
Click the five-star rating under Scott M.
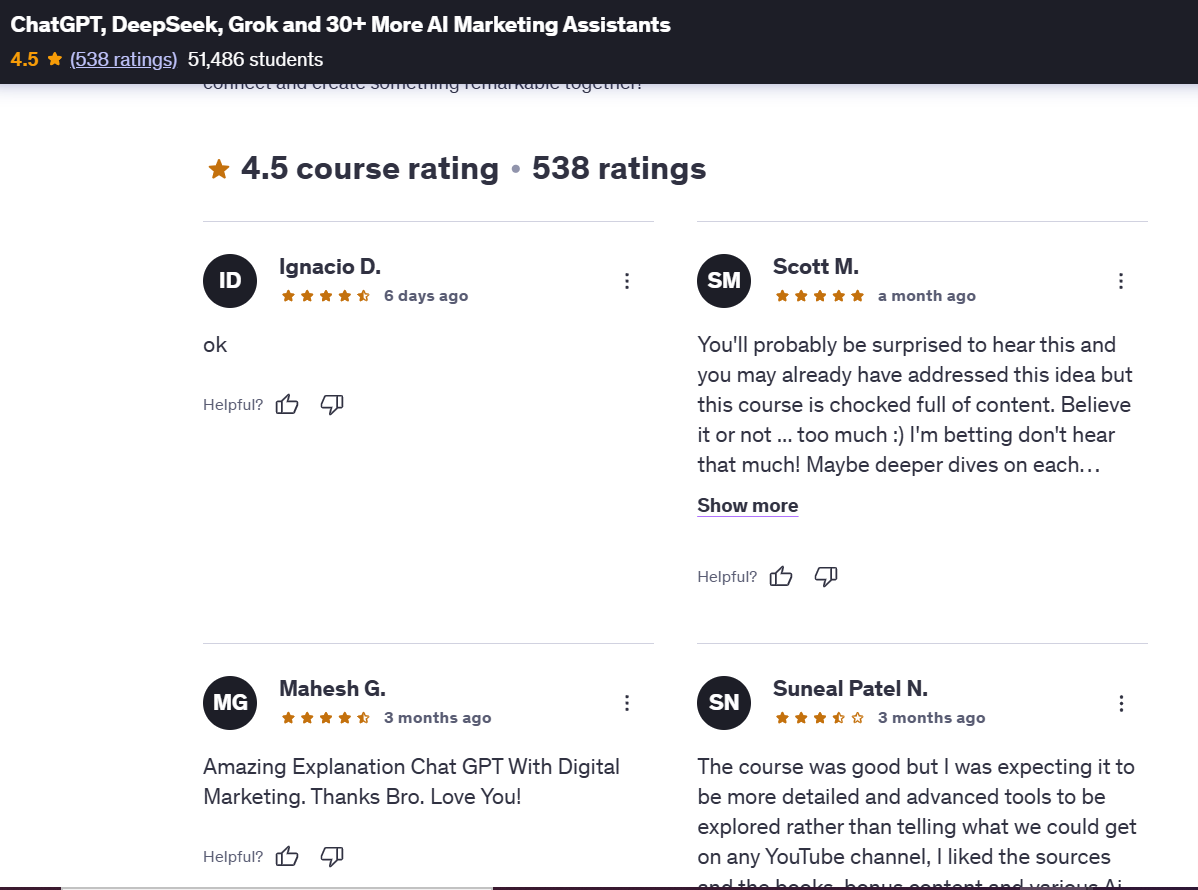pos(820,296)
